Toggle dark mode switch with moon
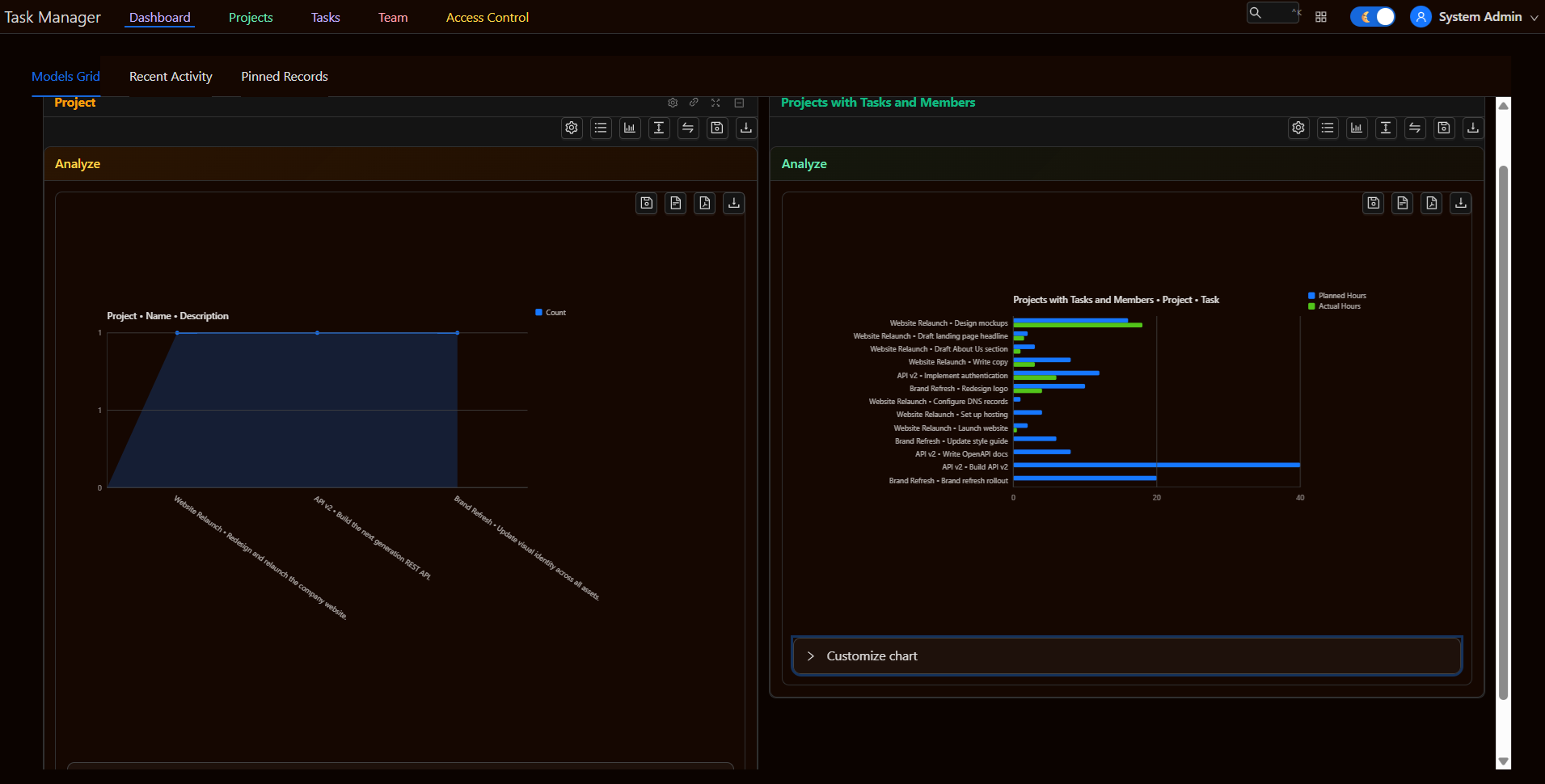 click(x=1373, y=17)
